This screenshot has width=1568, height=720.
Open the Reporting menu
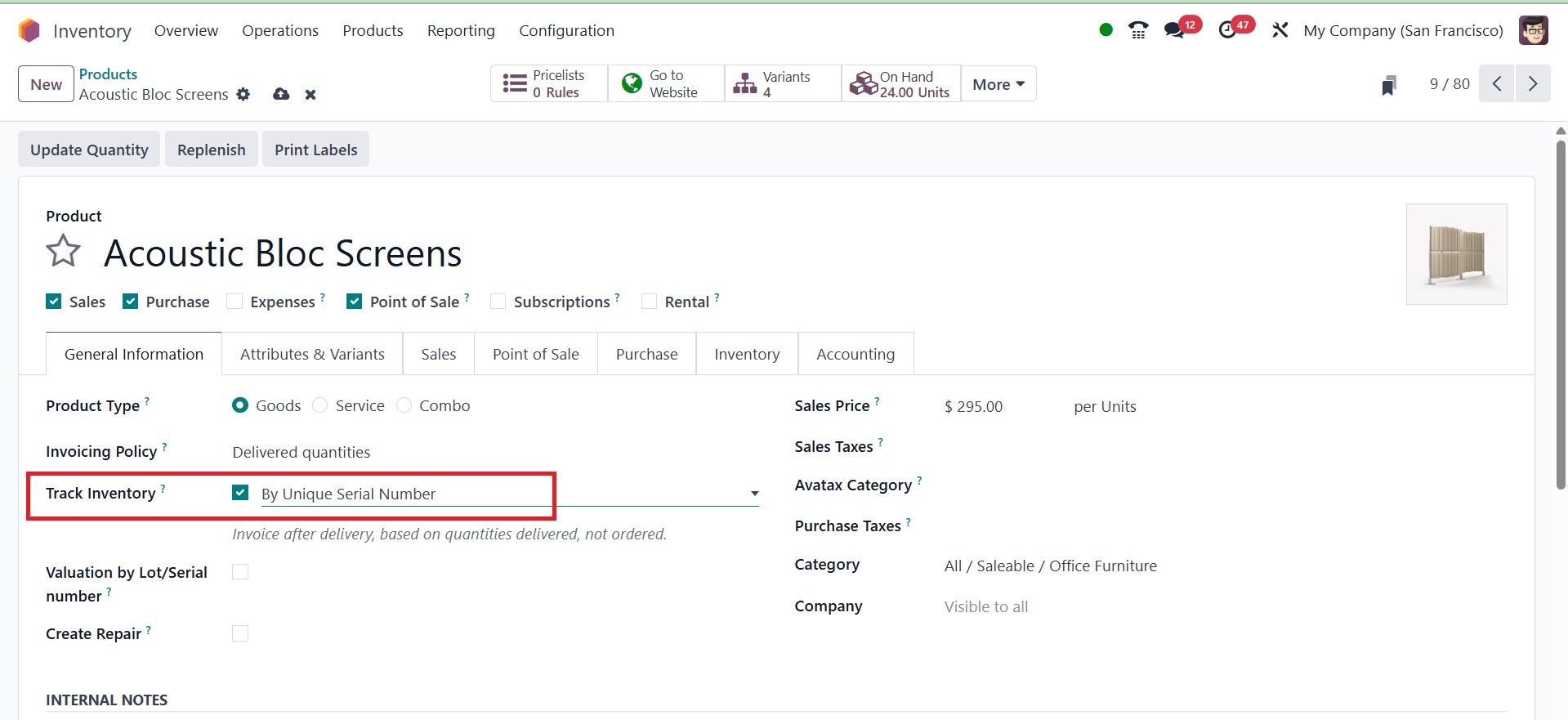tap(461, 31)
